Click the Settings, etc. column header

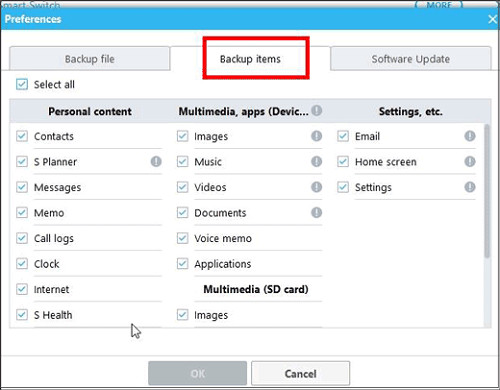411,111
